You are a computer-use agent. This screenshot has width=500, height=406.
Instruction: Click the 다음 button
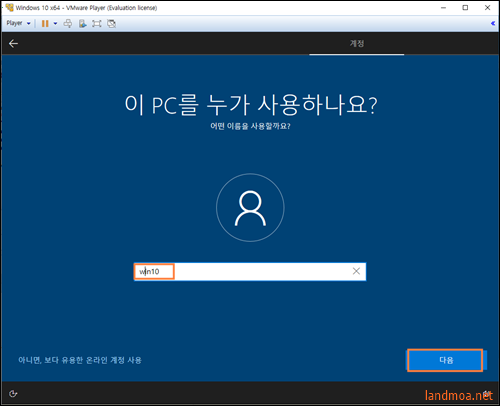click(x=446, y=360)
